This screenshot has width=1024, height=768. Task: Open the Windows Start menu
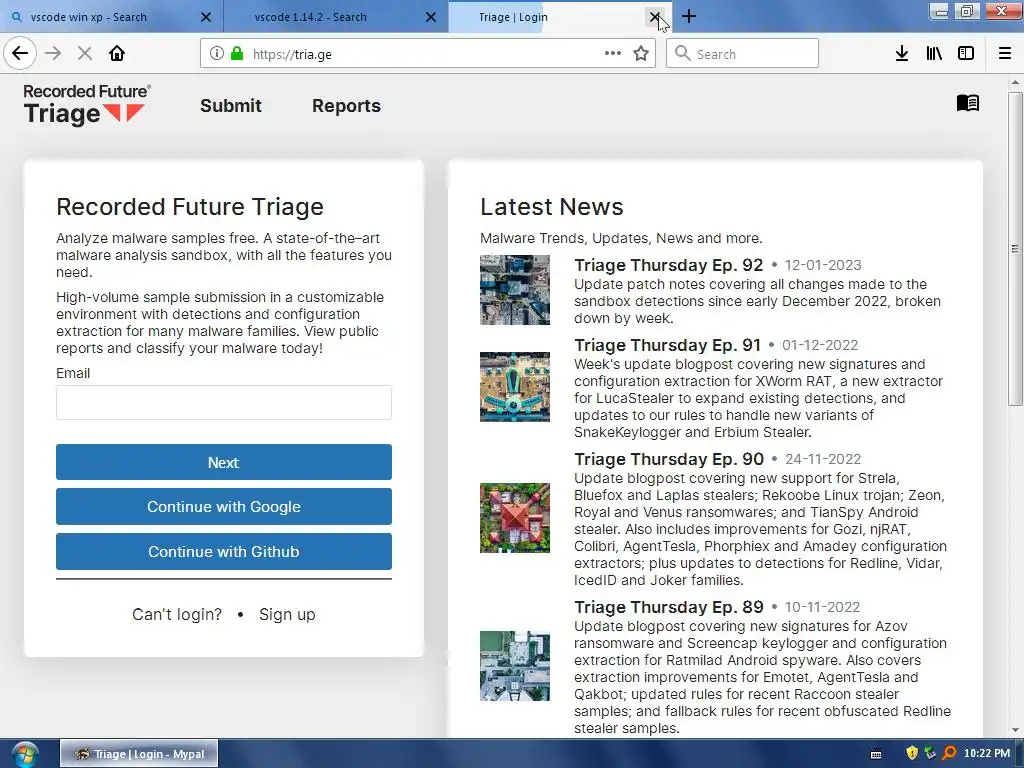coord(24,754)
